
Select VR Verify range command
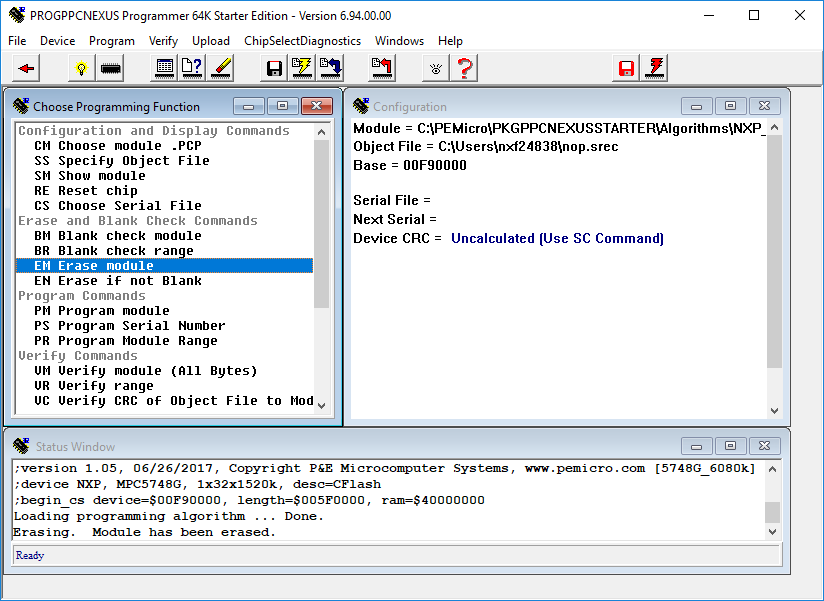pyautogui.click(x=164, y=386)
